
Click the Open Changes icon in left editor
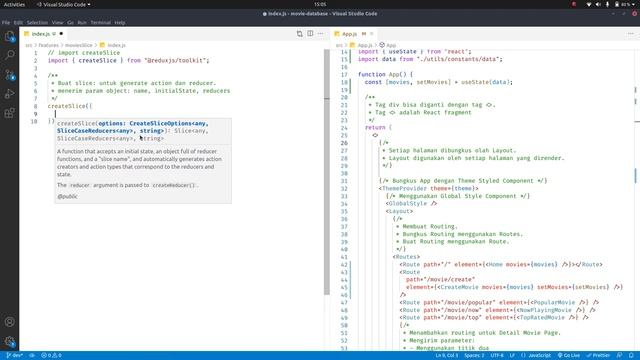tap(300, 34)
